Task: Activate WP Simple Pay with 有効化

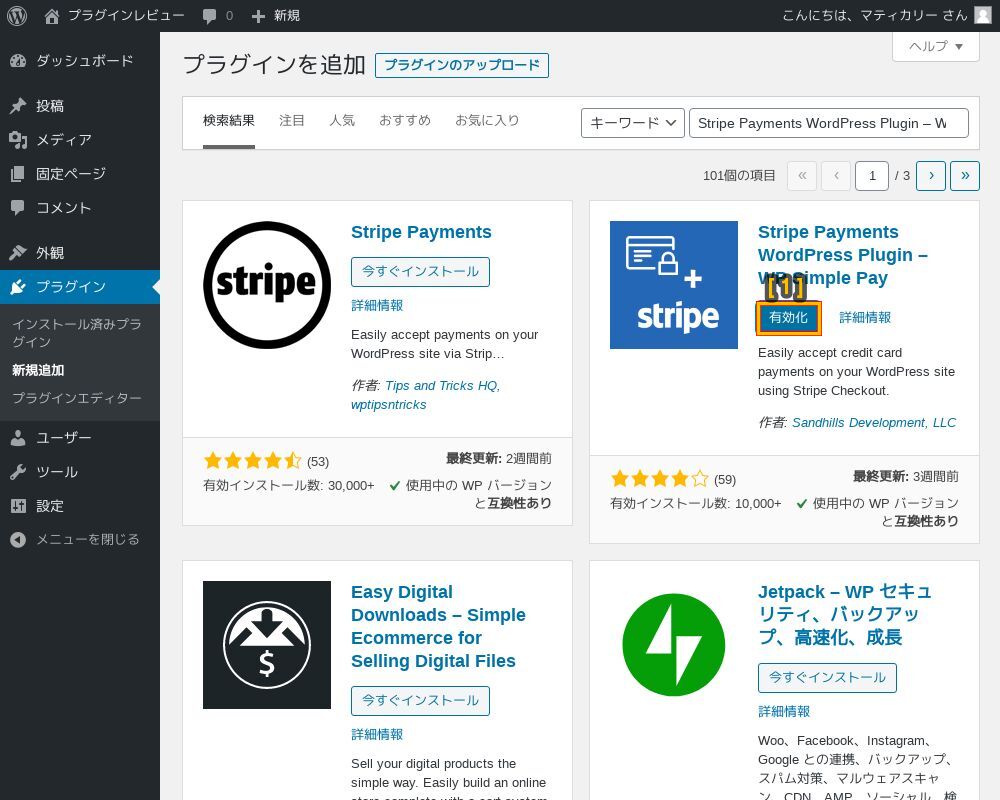Action: (x=788, y=318)
